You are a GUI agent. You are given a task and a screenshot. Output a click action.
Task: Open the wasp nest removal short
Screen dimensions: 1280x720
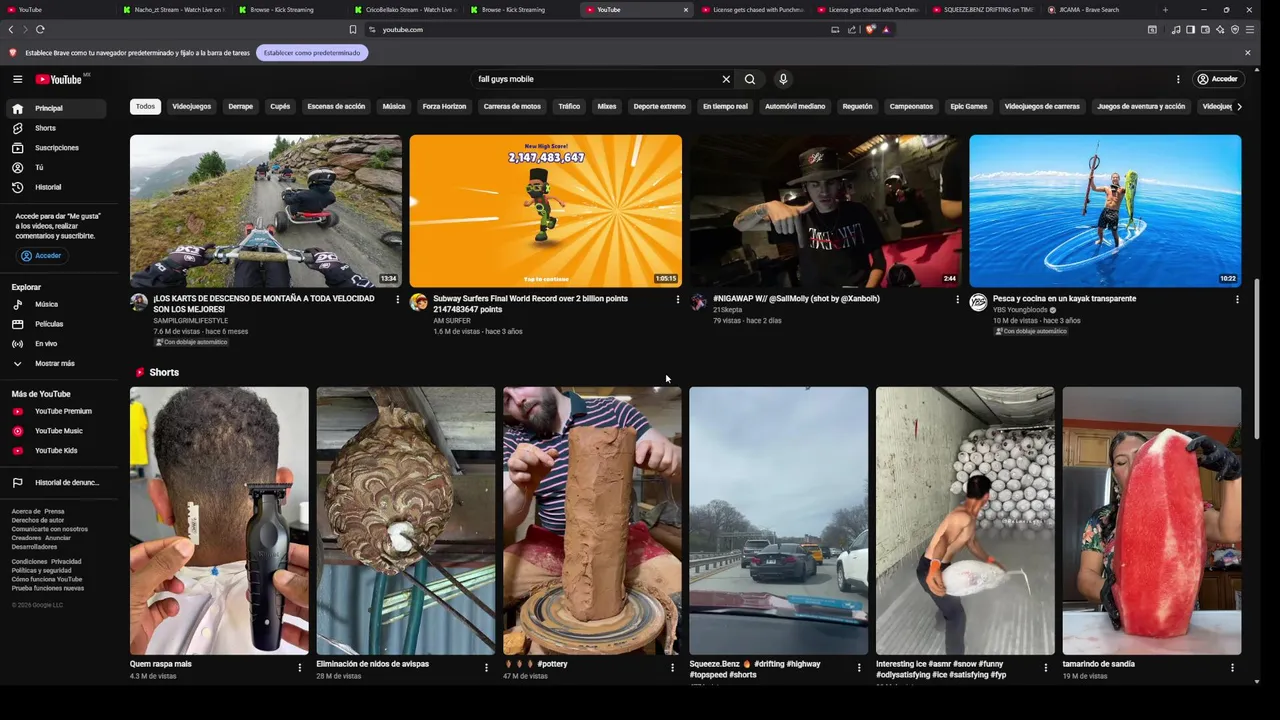click(x=405, y=521)
